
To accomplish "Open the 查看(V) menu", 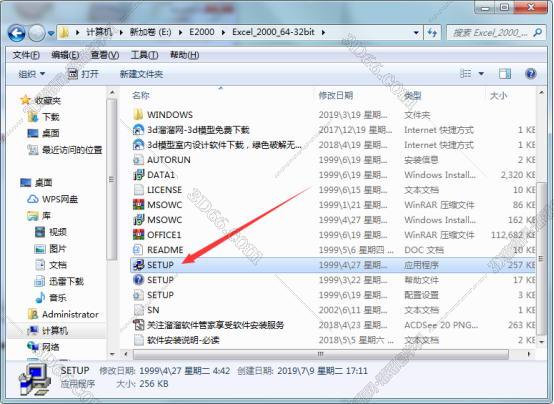I will pyautogui.click(x=105, y=55).
